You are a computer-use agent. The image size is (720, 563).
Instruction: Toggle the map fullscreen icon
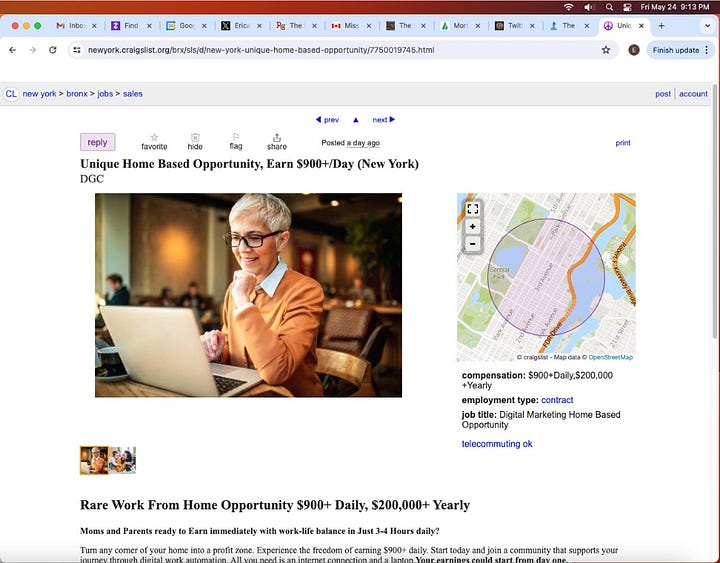(472, 209)
